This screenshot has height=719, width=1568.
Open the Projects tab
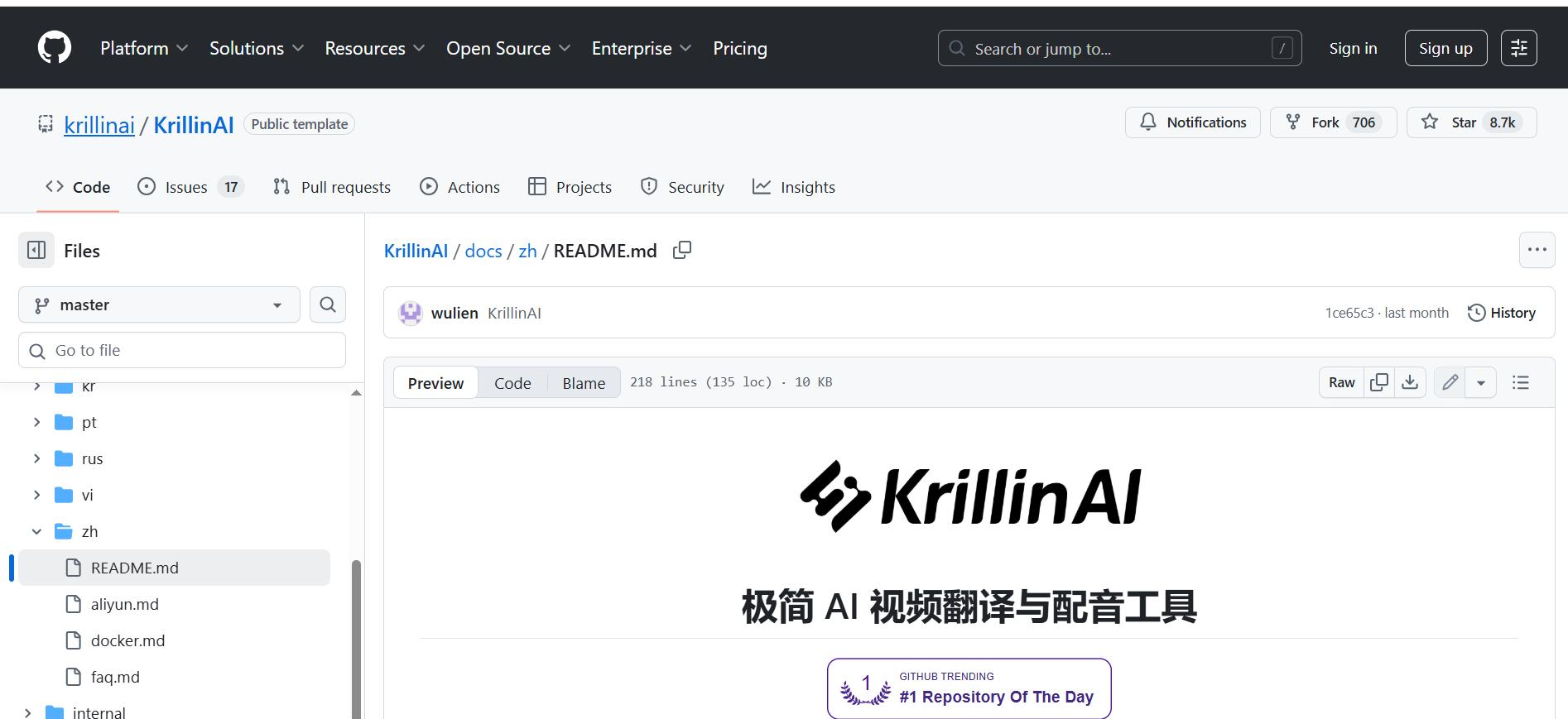click(x=570, y=187)
